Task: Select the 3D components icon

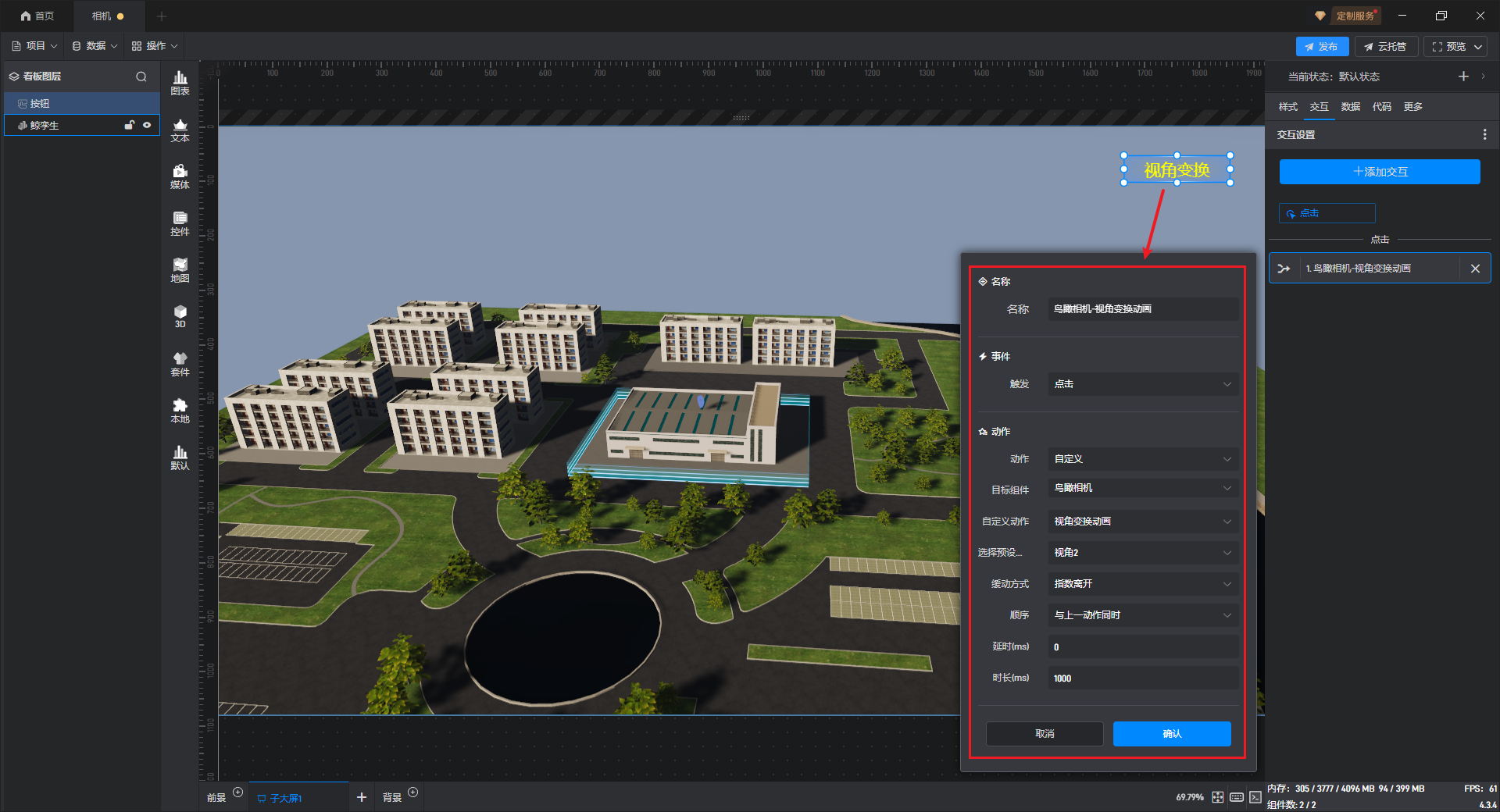Action: pyautogui.click(x=180, y=316)
